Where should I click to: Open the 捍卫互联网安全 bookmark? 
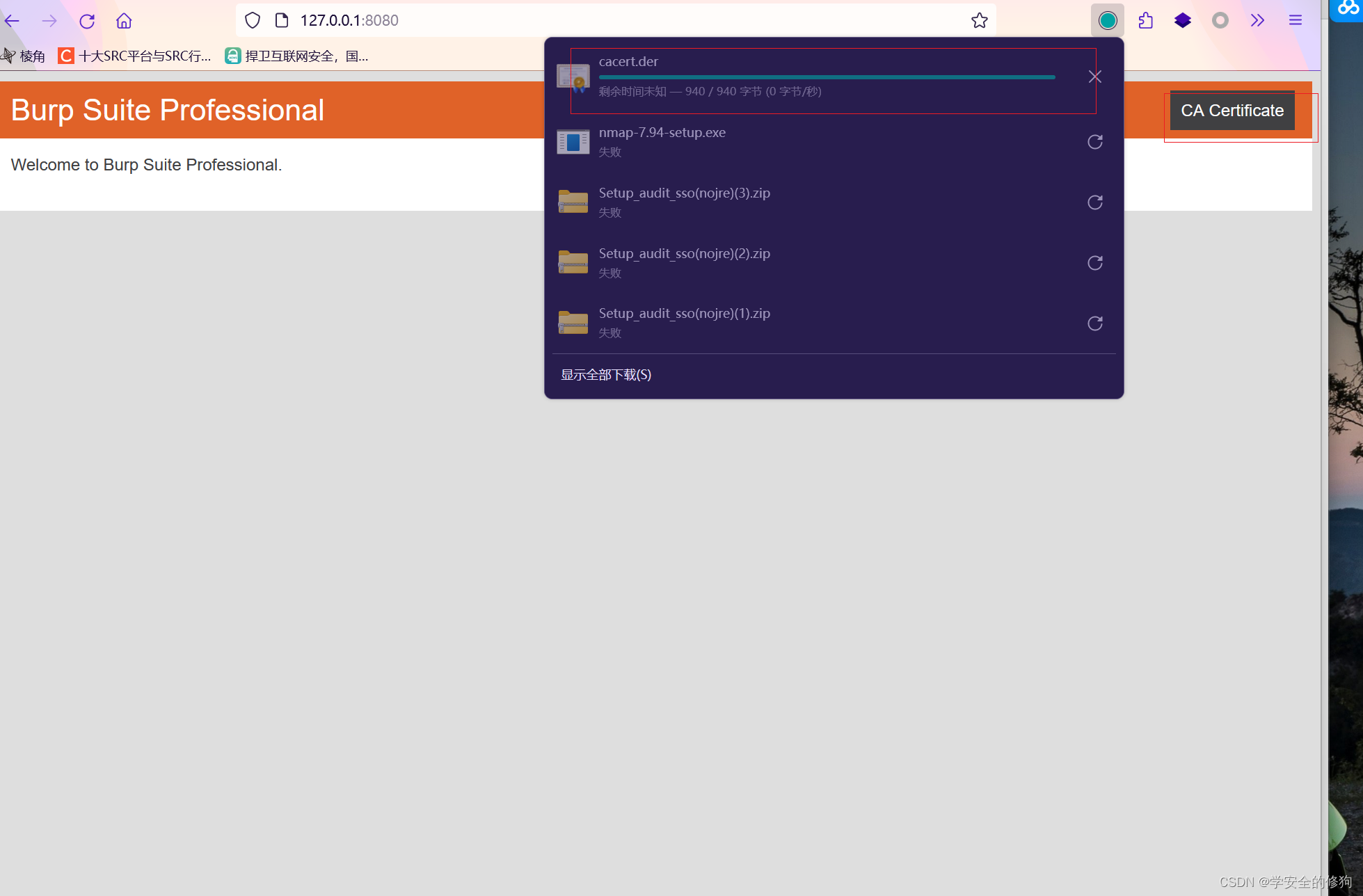click(297, 56)
